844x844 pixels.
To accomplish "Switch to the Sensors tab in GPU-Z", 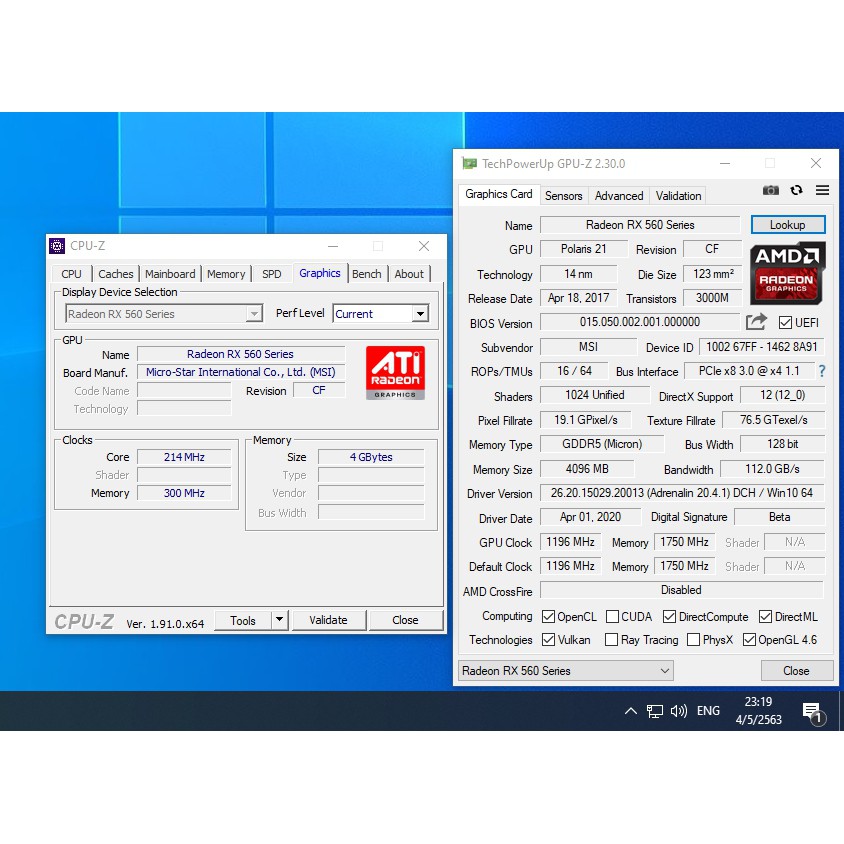I will (563, 196).
